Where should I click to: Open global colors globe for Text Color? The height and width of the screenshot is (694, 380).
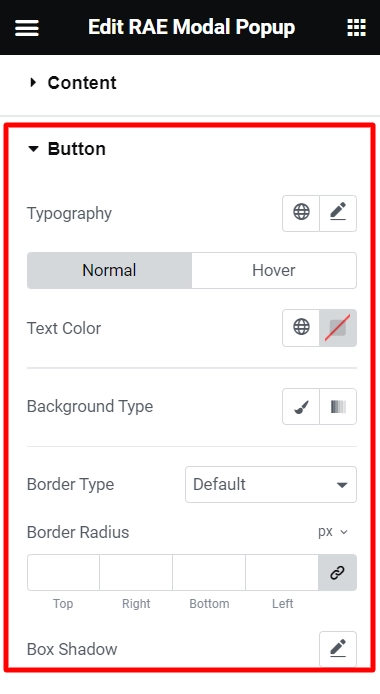[x=301, y=328]
